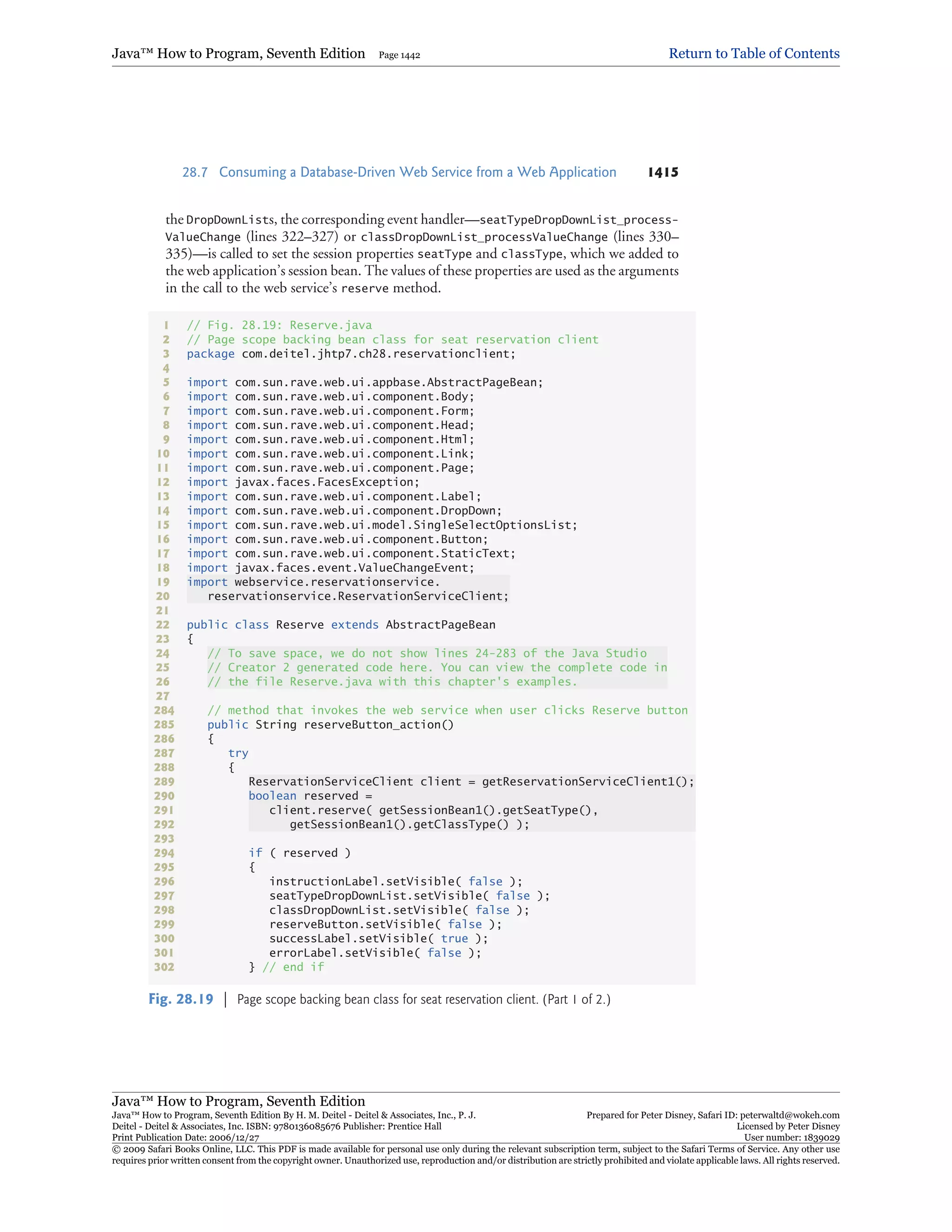Click the first comment line Fig. 28.19: Reserve.java

pos(279,325)
